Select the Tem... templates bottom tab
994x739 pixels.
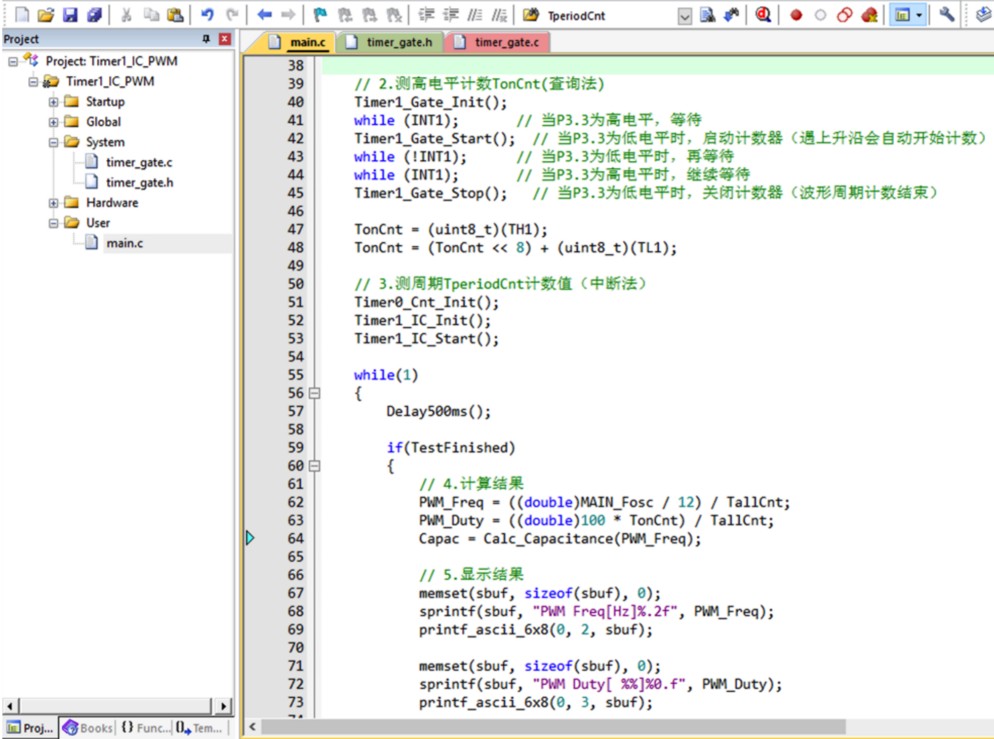200,728
